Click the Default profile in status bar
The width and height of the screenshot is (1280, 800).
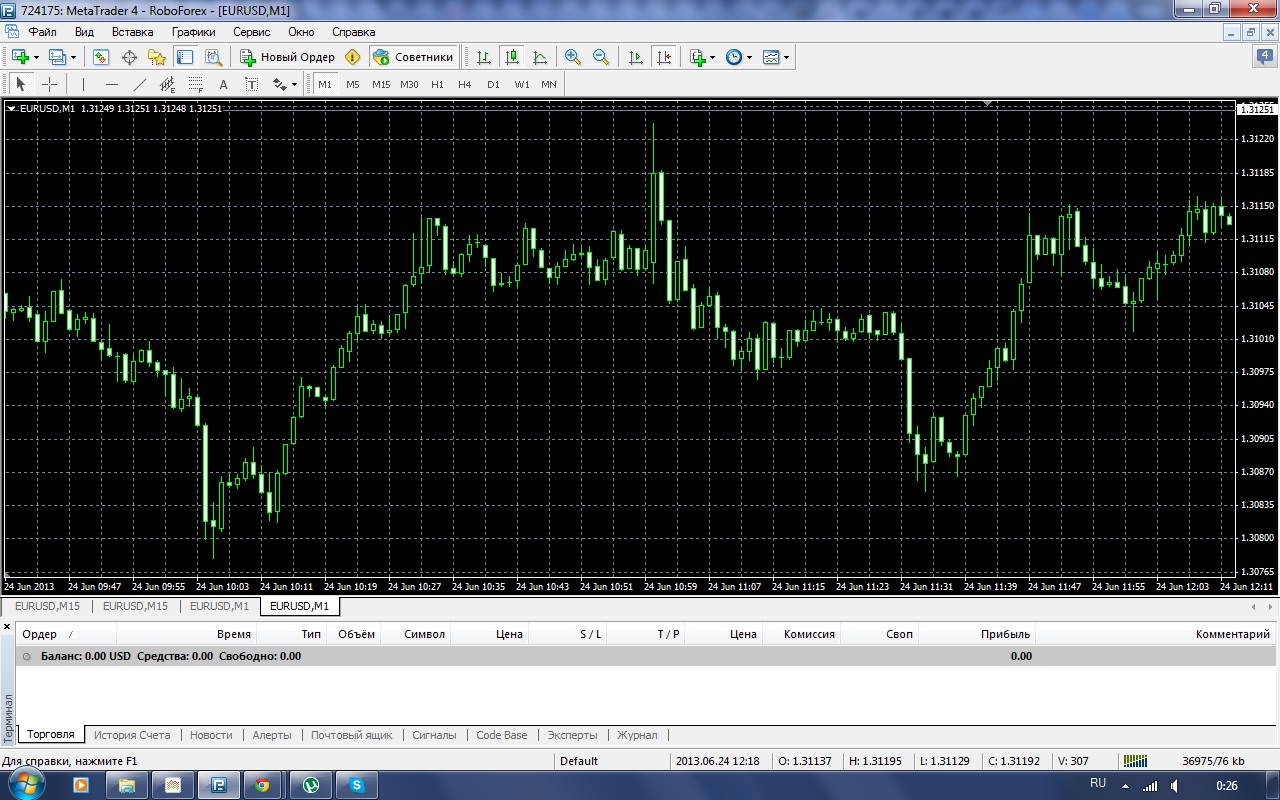[579, 761]
